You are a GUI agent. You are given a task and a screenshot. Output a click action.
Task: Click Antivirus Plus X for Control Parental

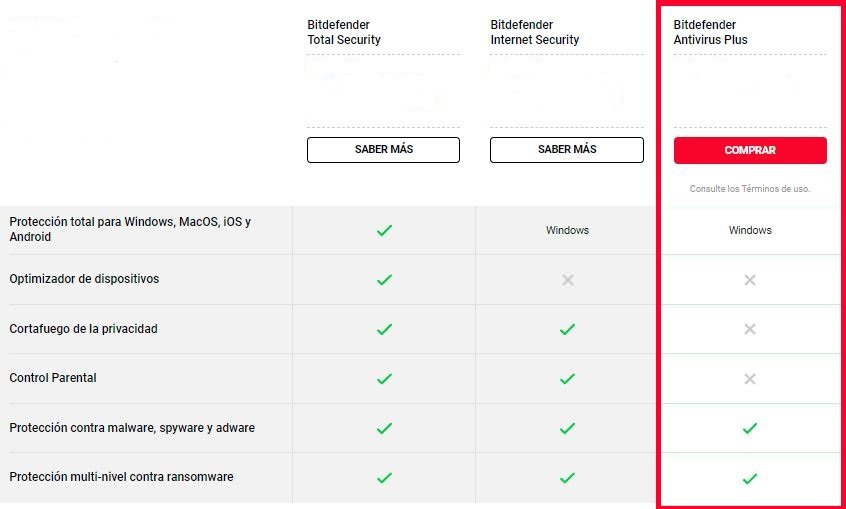(750, 379)
